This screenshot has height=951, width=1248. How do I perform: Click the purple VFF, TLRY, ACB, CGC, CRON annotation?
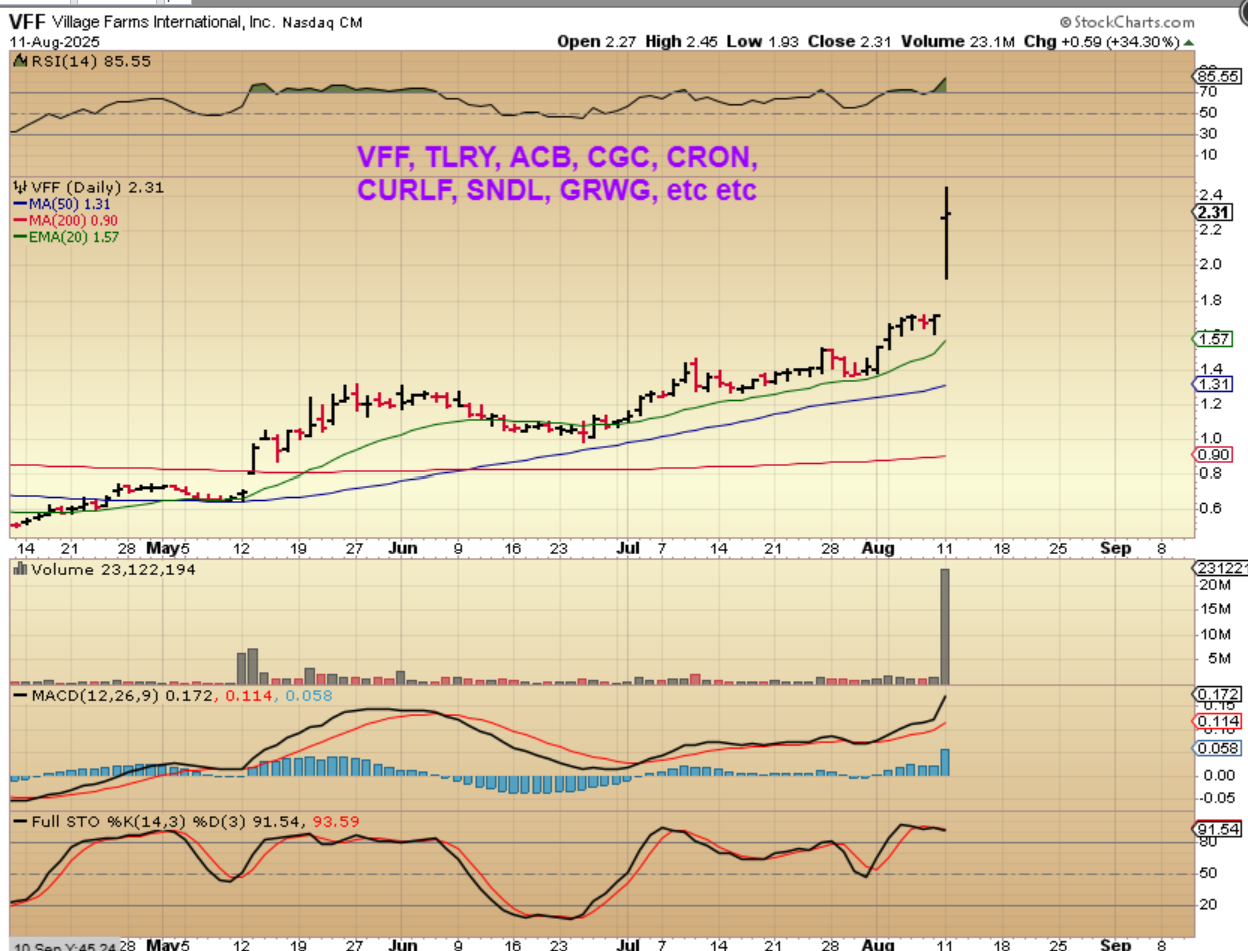[559, 157]
